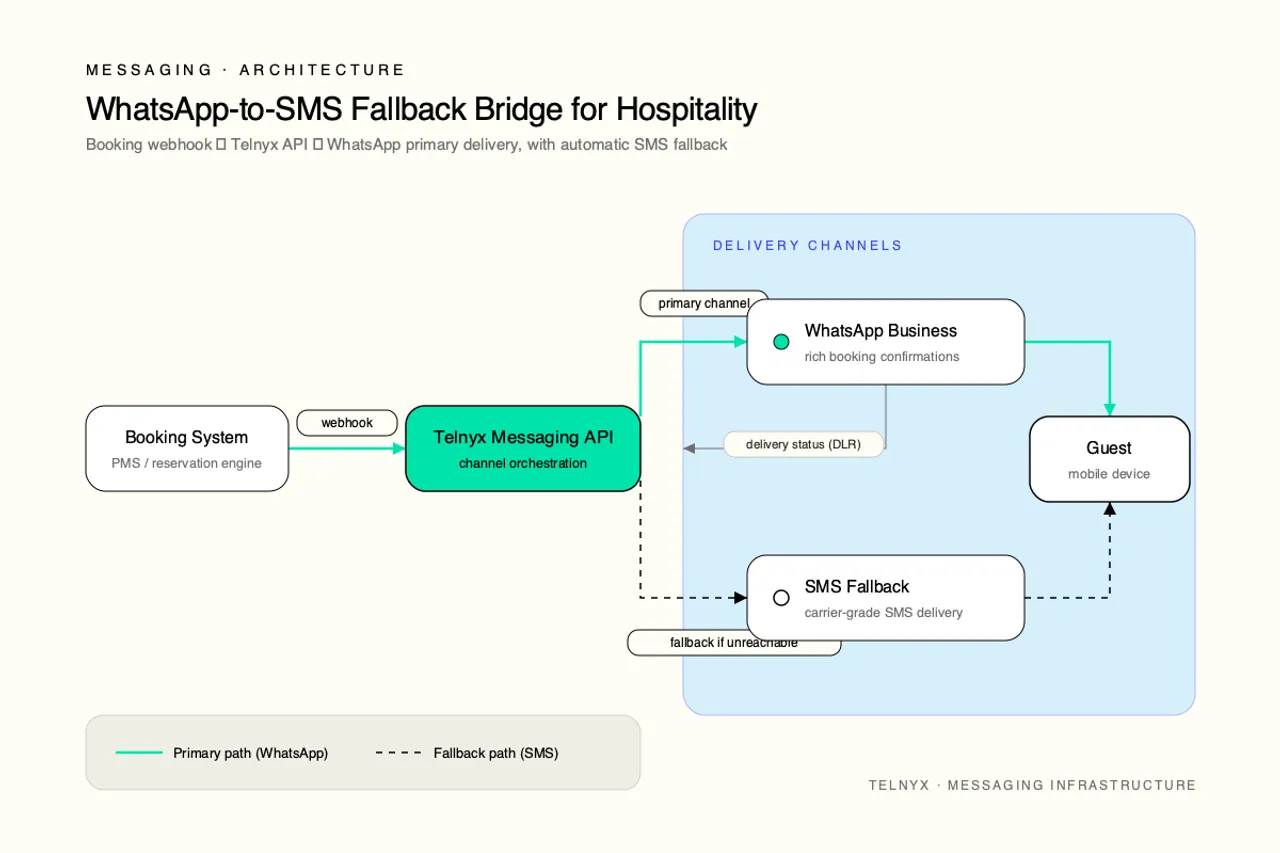The image size is (1280, 853).
Task: Click the subtitle starting with Booking webhook
Action: [x=407, y=144]
